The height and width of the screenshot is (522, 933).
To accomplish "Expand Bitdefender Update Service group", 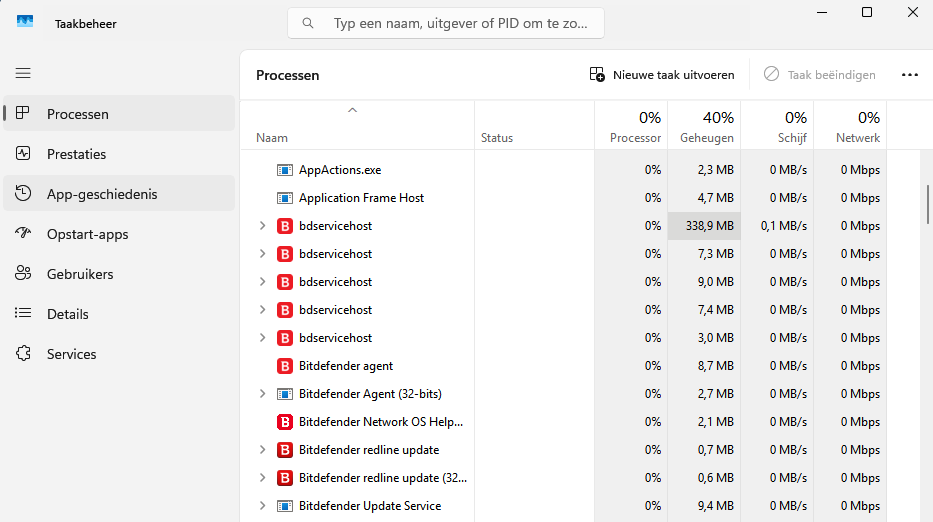I will click(262, 505).
